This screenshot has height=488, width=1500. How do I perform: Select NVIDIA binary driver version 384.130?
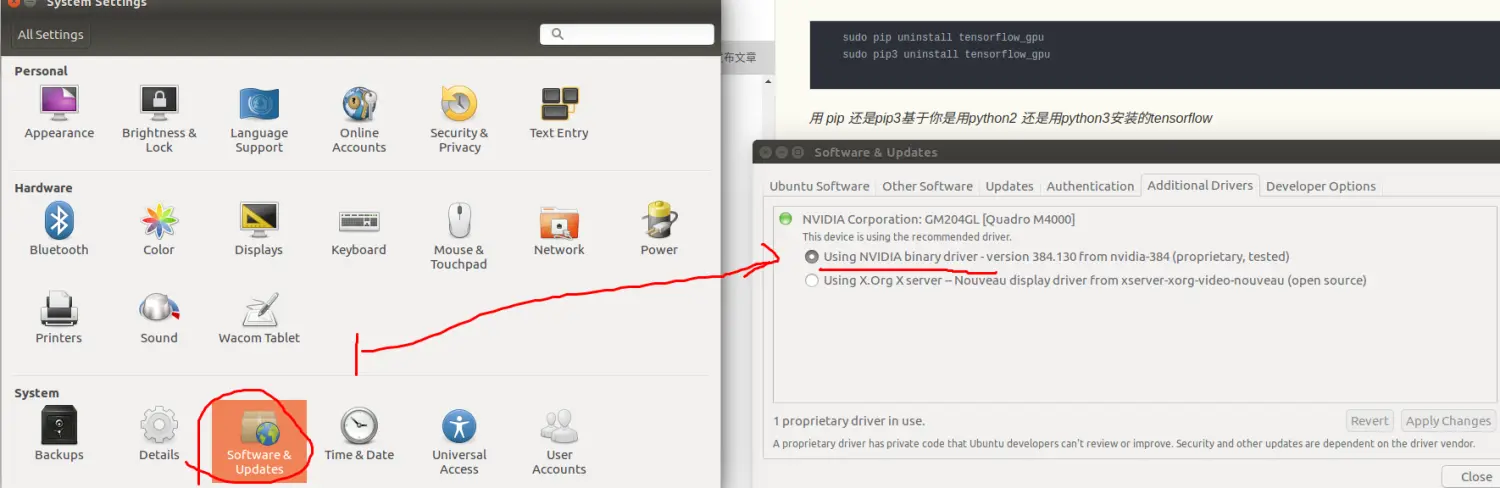[x=1047, y=257]
